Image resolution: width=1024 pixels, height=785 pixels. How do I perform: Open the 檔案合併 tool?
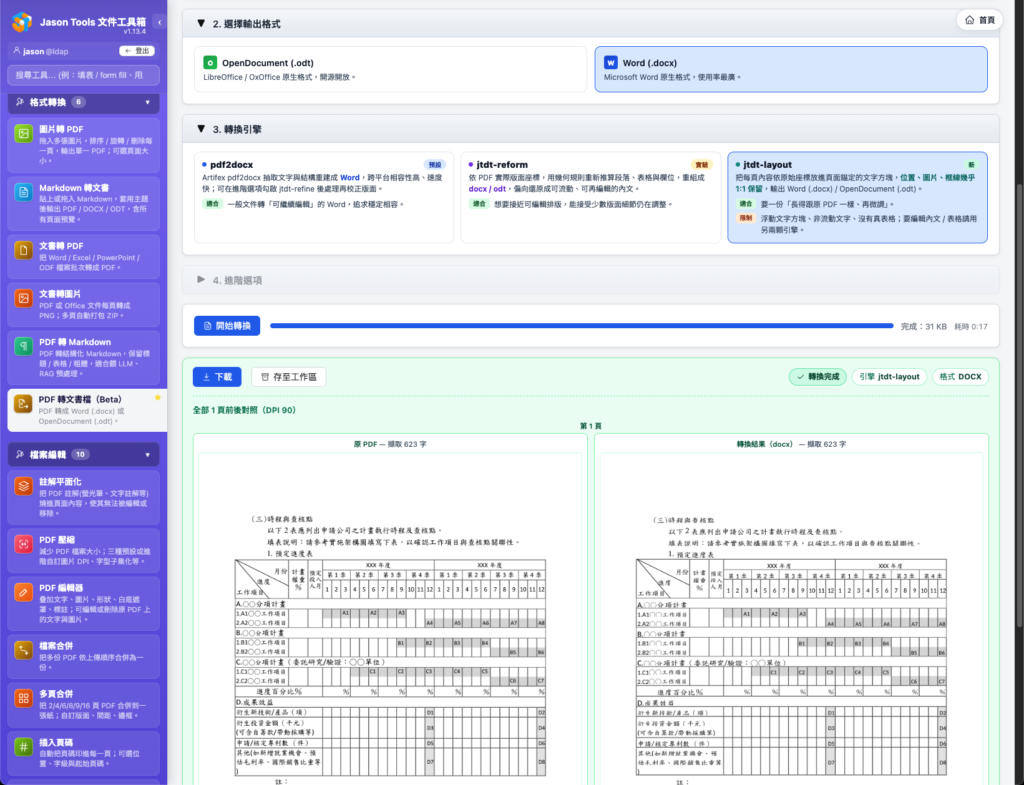coord(84,656)
